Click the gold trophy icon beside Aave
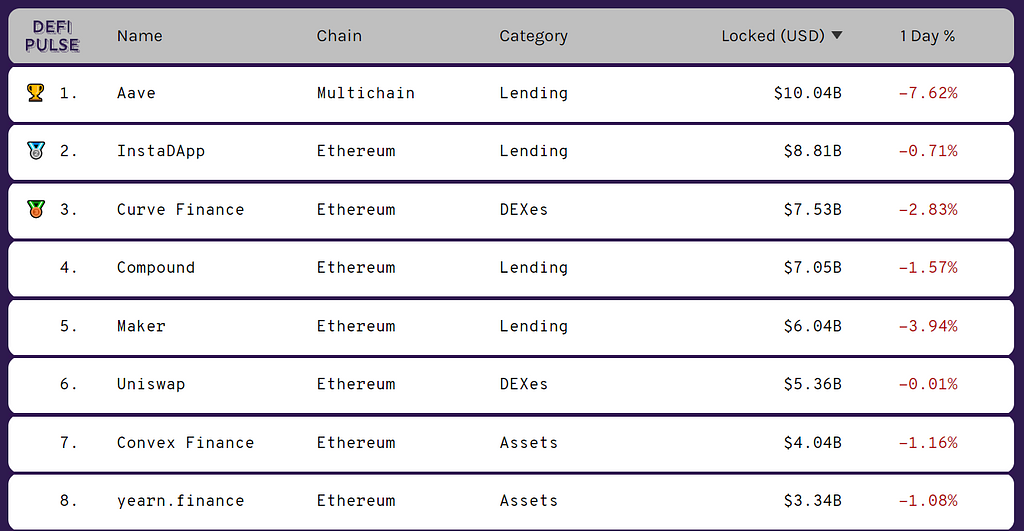The image size is (1024, 531). click(x=36, y=93)
